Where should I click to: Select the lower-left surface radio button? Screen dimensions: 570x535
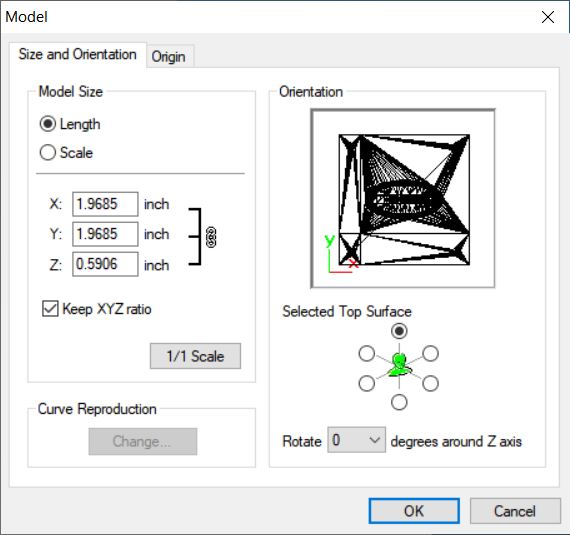click(366, 383)
